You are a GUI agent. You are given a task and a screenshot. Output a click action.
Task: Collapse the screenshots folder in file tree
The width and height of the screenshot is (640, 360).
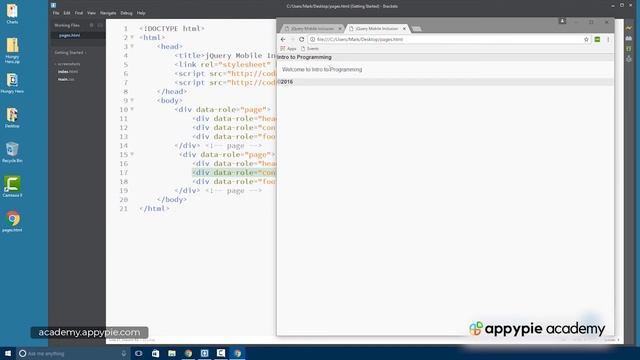[x=69, y=64]
